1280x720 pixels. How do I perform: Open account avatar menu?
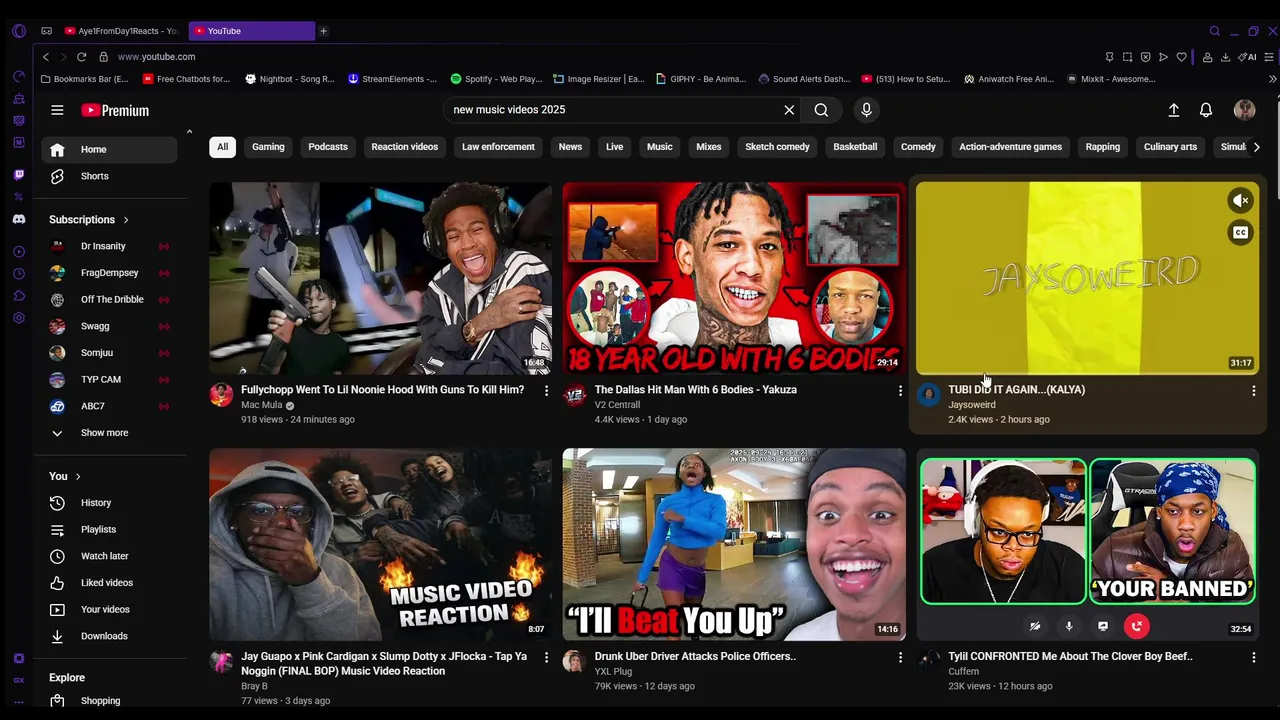point(1244,110)
